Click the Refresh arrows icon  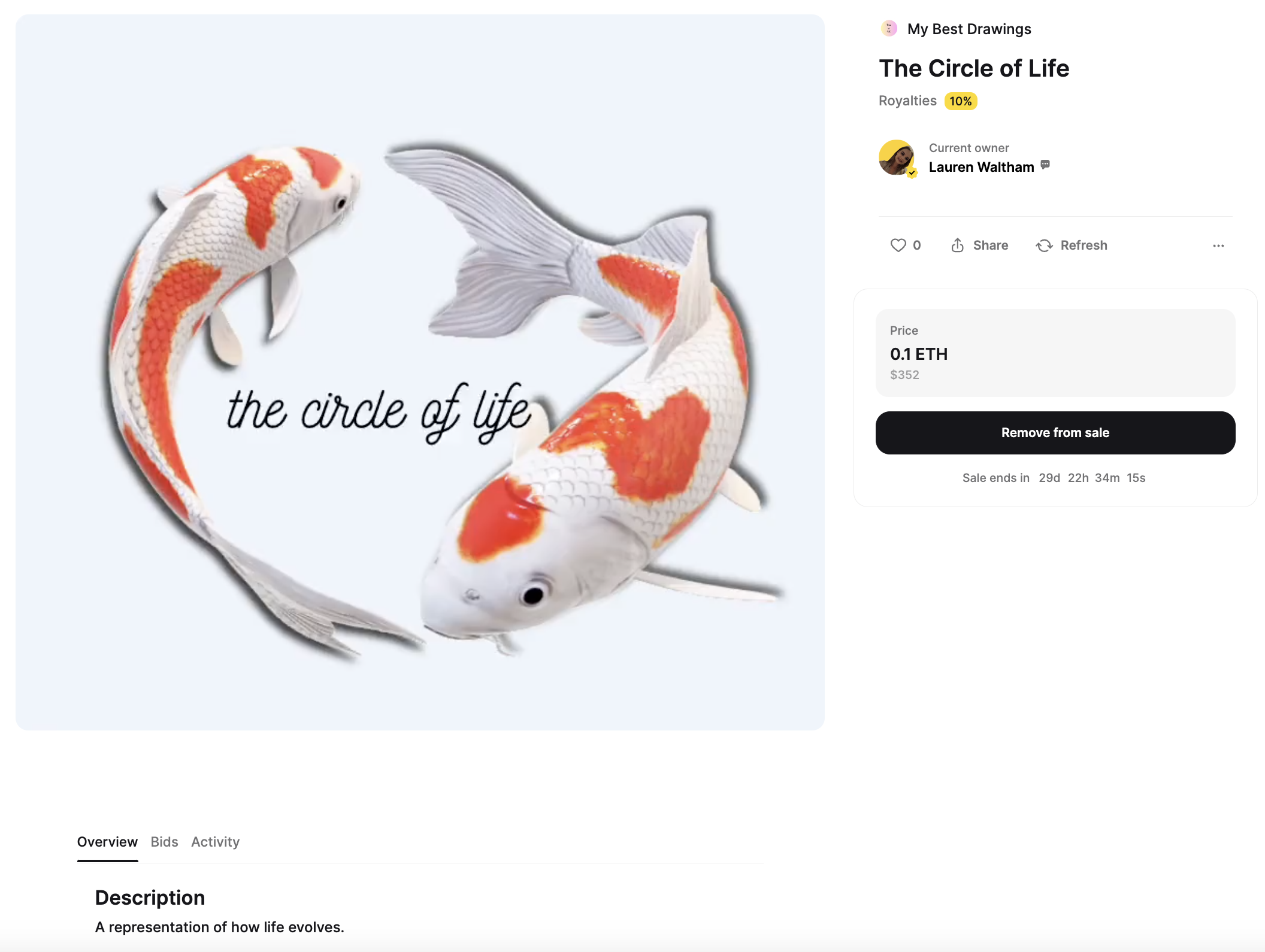(x=1044, y=245)
